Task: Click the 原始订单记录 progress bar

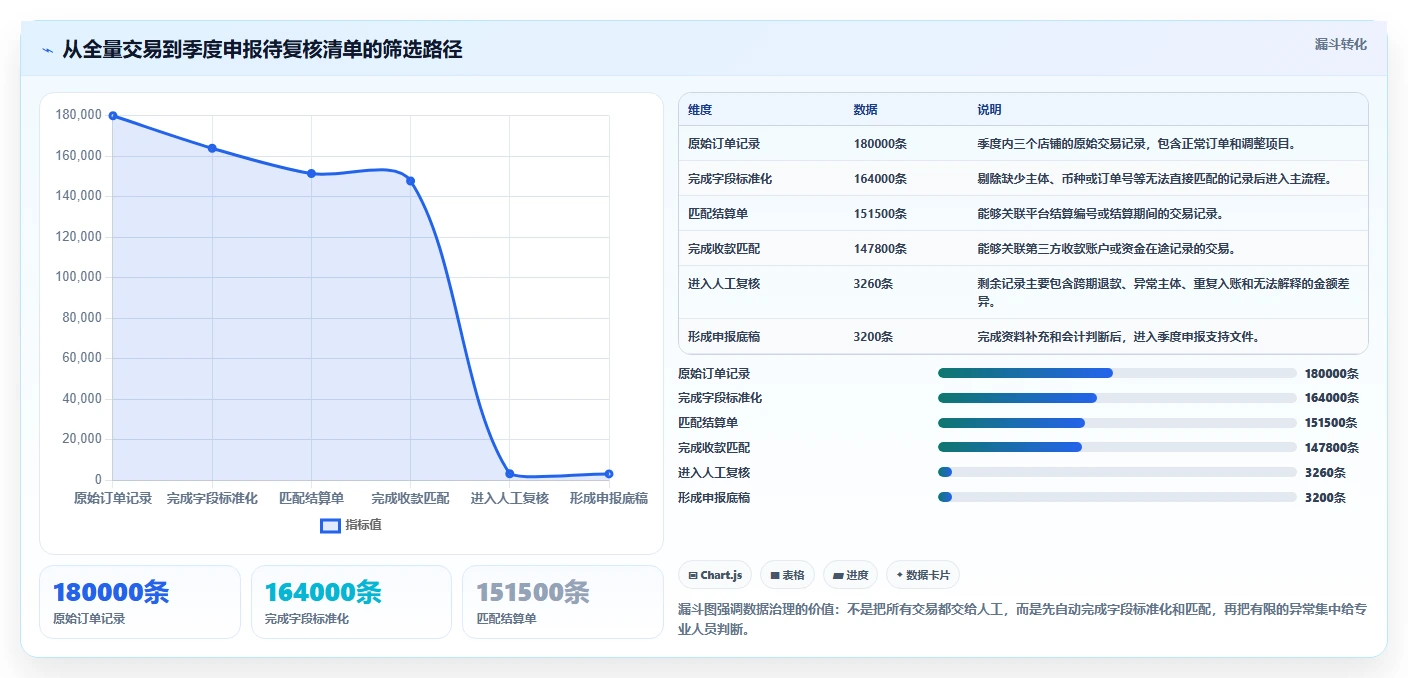Action: (1117, 373)
